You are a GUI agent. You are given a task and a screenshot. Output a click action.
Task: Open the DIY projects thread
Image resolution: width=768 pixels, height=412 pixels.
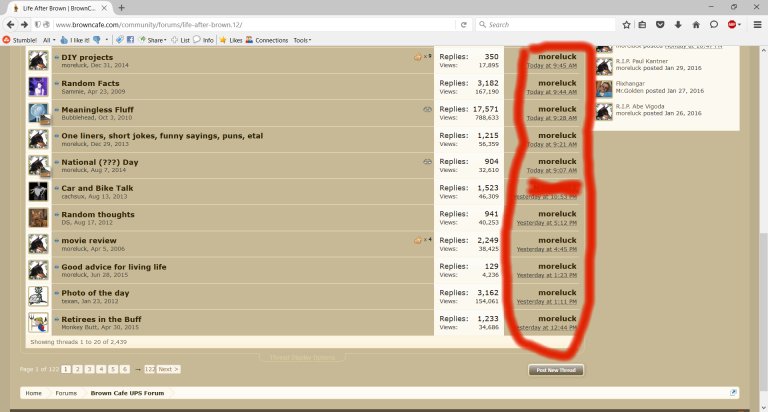[87, 57]
